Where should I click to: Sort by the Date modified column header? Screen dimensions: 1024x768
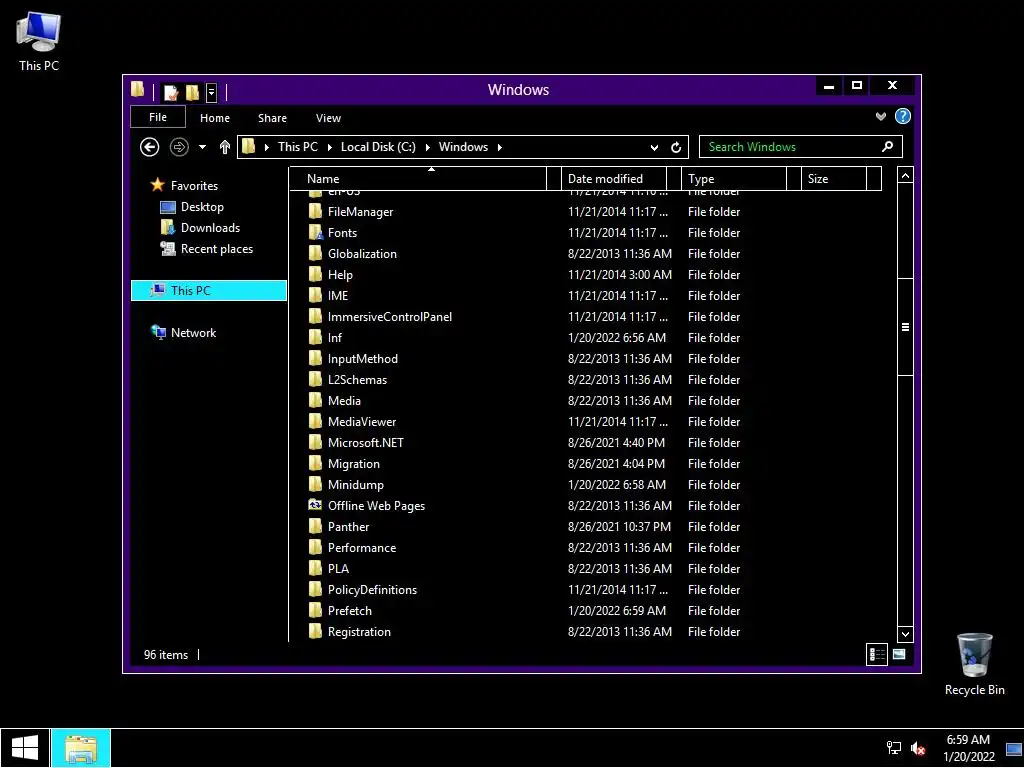614,179
